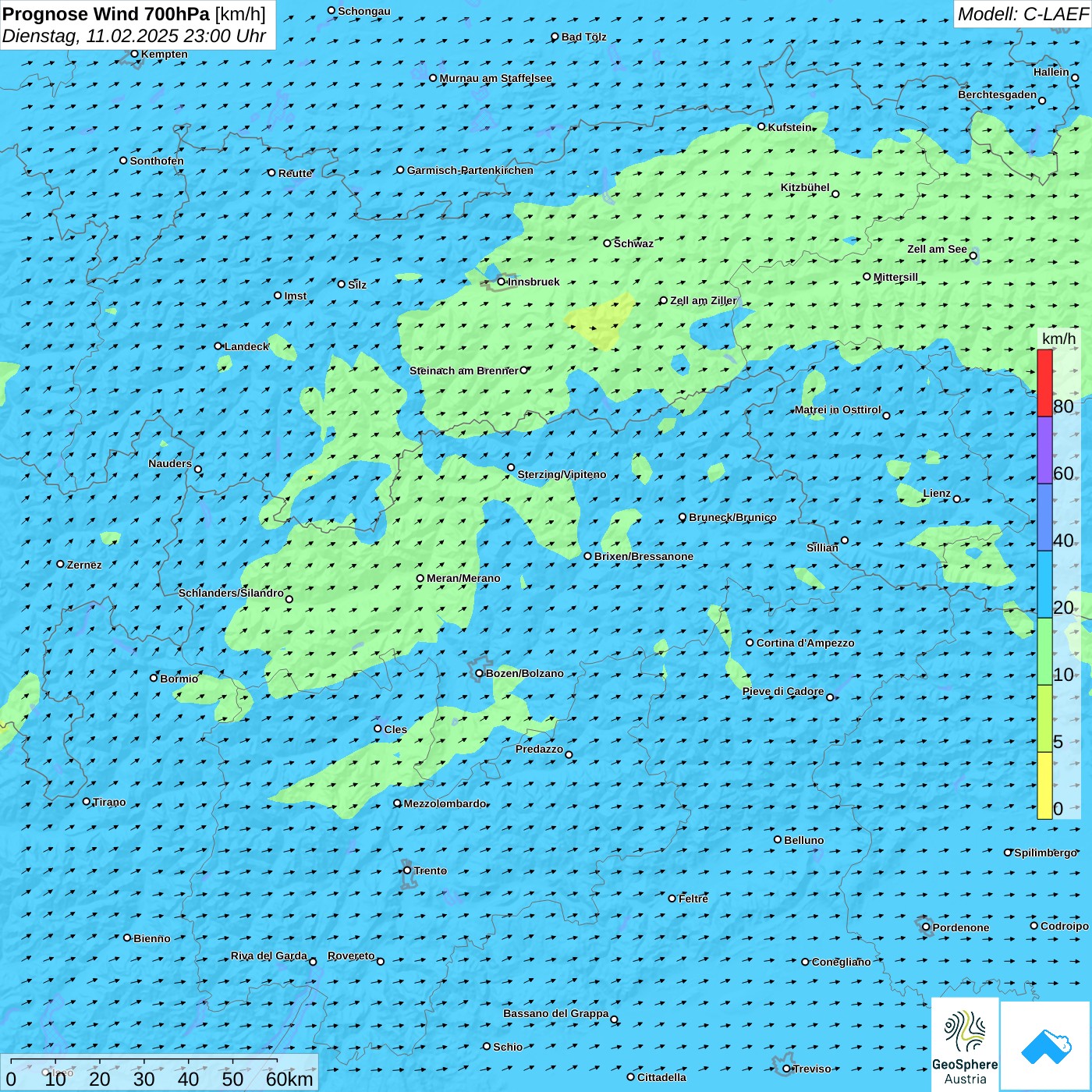Click the red 80 km/h legend color

point(1044,383)
